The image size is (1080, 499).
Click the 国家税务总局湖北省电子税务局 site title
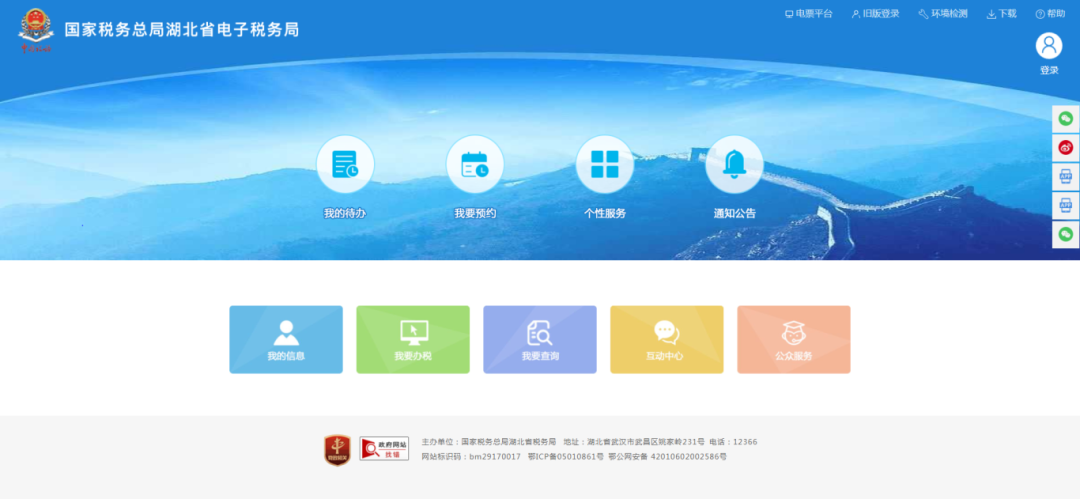click(182, 30)
